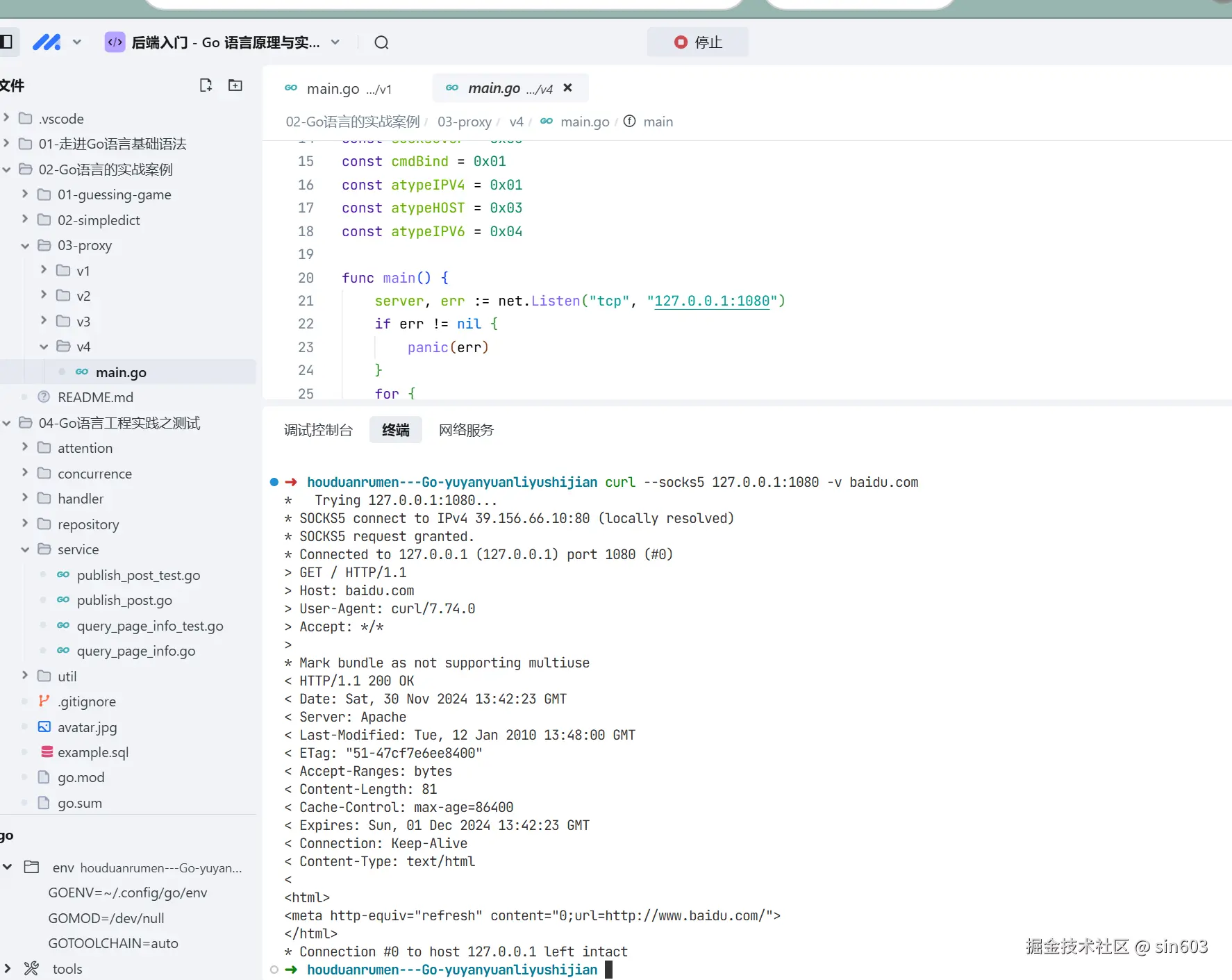The image size is (1232, 980).
Task: Select the 终端 terminal tab
Action: pos(396,430)
